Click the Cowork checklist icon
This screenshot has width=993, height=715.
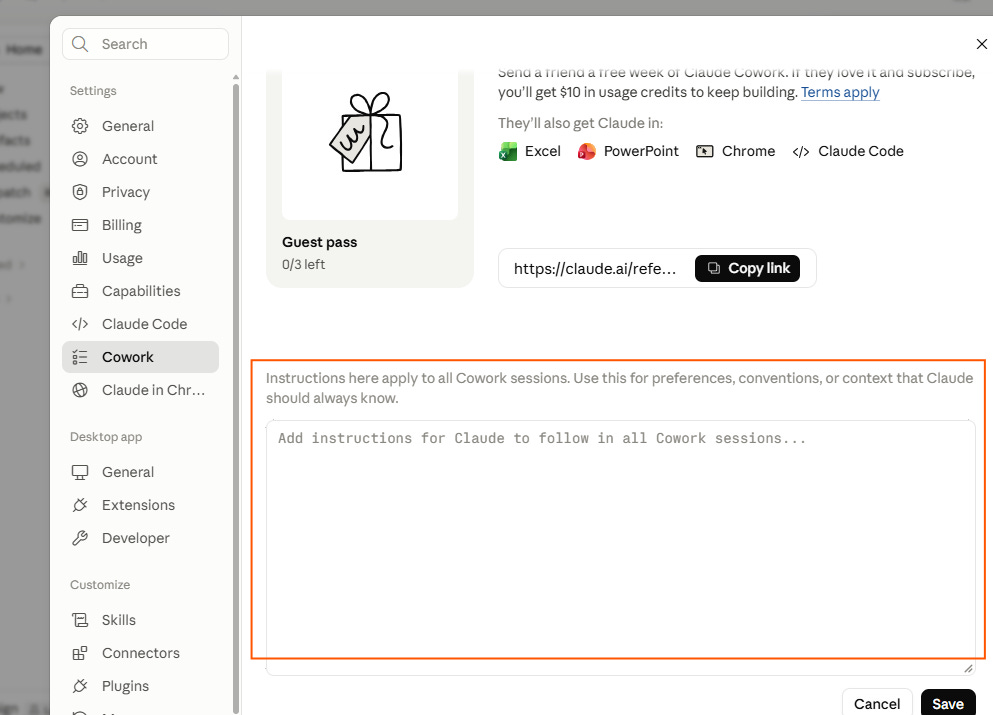click(x=80, y=357)
